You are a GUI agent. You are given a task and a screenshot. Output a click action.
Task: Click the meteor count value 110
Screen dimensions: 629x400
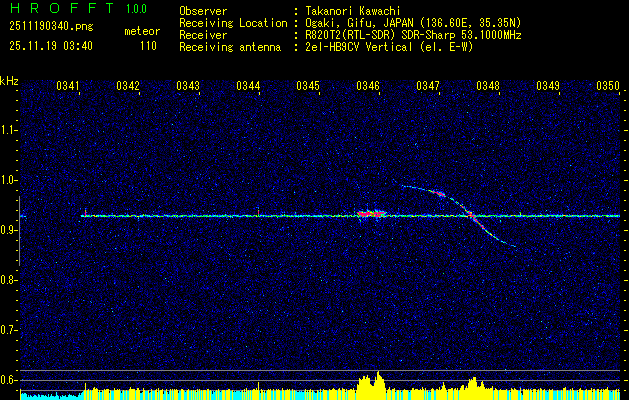[148, 46]
